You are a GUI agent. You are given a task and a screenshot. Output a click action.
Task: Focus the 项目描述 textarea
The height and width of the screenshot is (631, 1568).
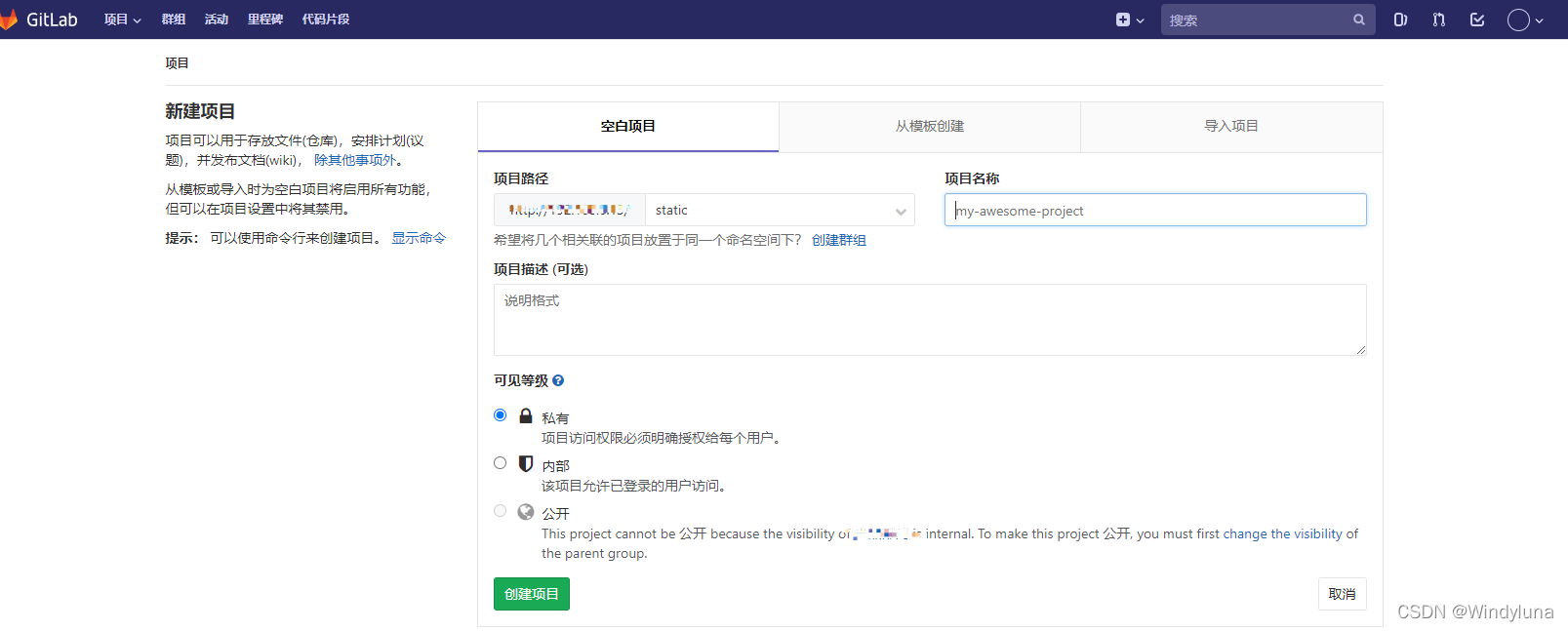[930, 320]
